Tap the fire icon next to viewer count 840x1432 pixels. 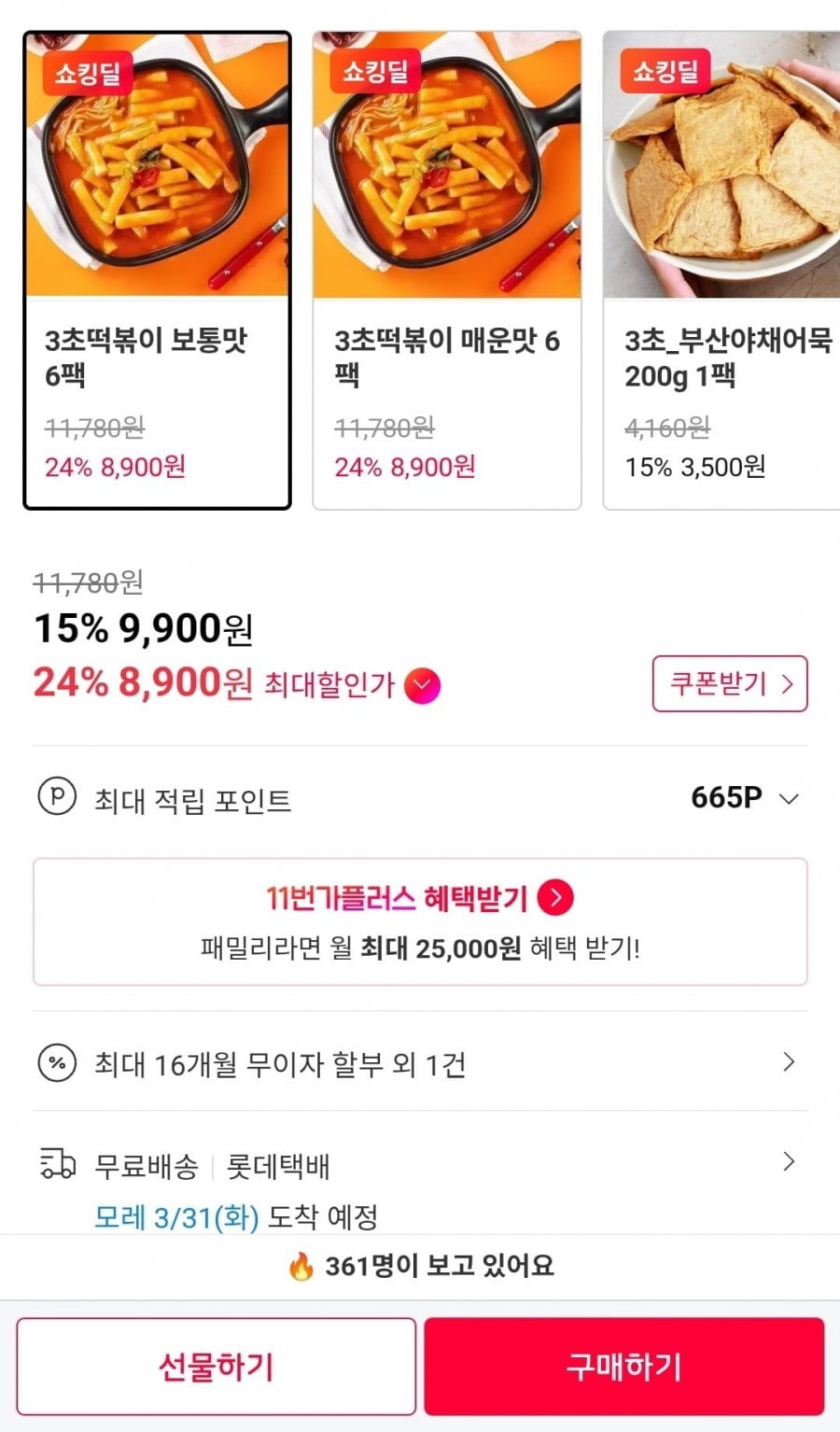(x=301, y=1267)
